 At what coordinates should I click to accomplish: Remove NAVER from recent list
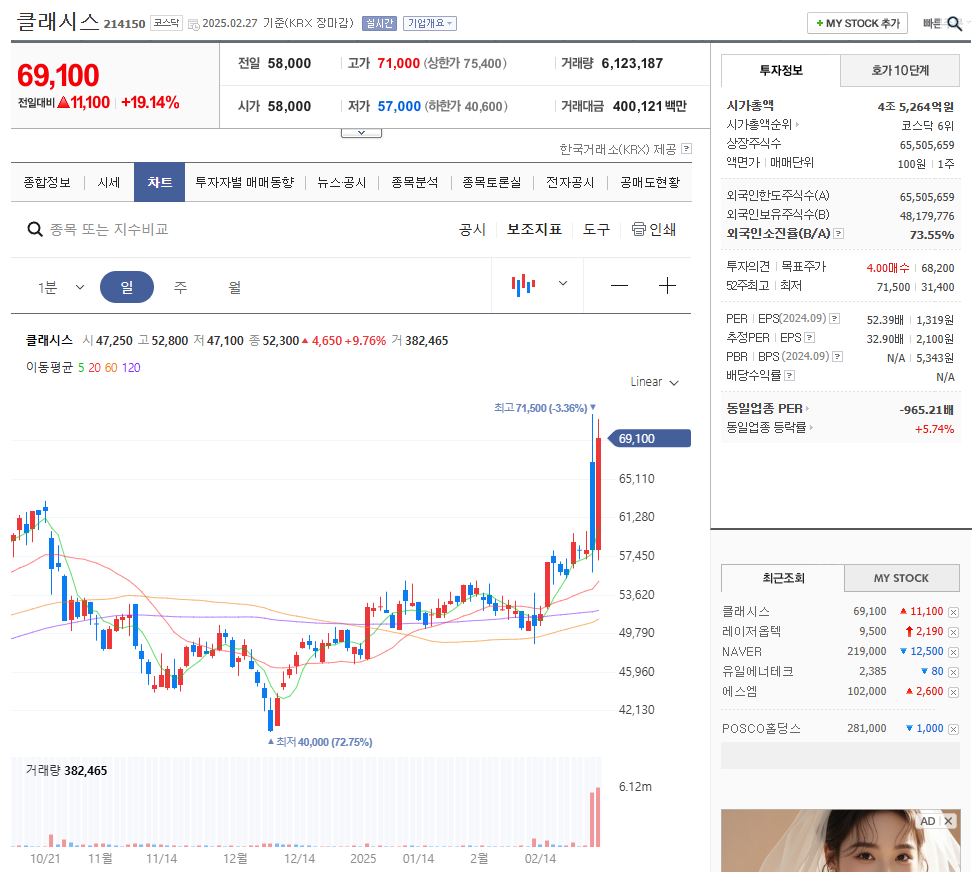tap(953, 652)
